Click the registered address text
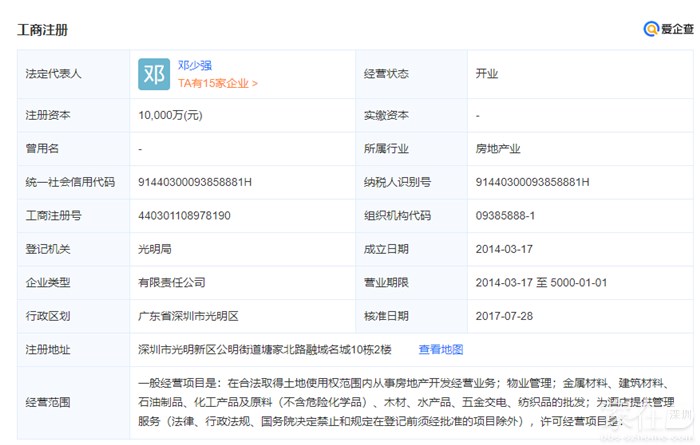700x445 pixels. (x=264, y=350)
